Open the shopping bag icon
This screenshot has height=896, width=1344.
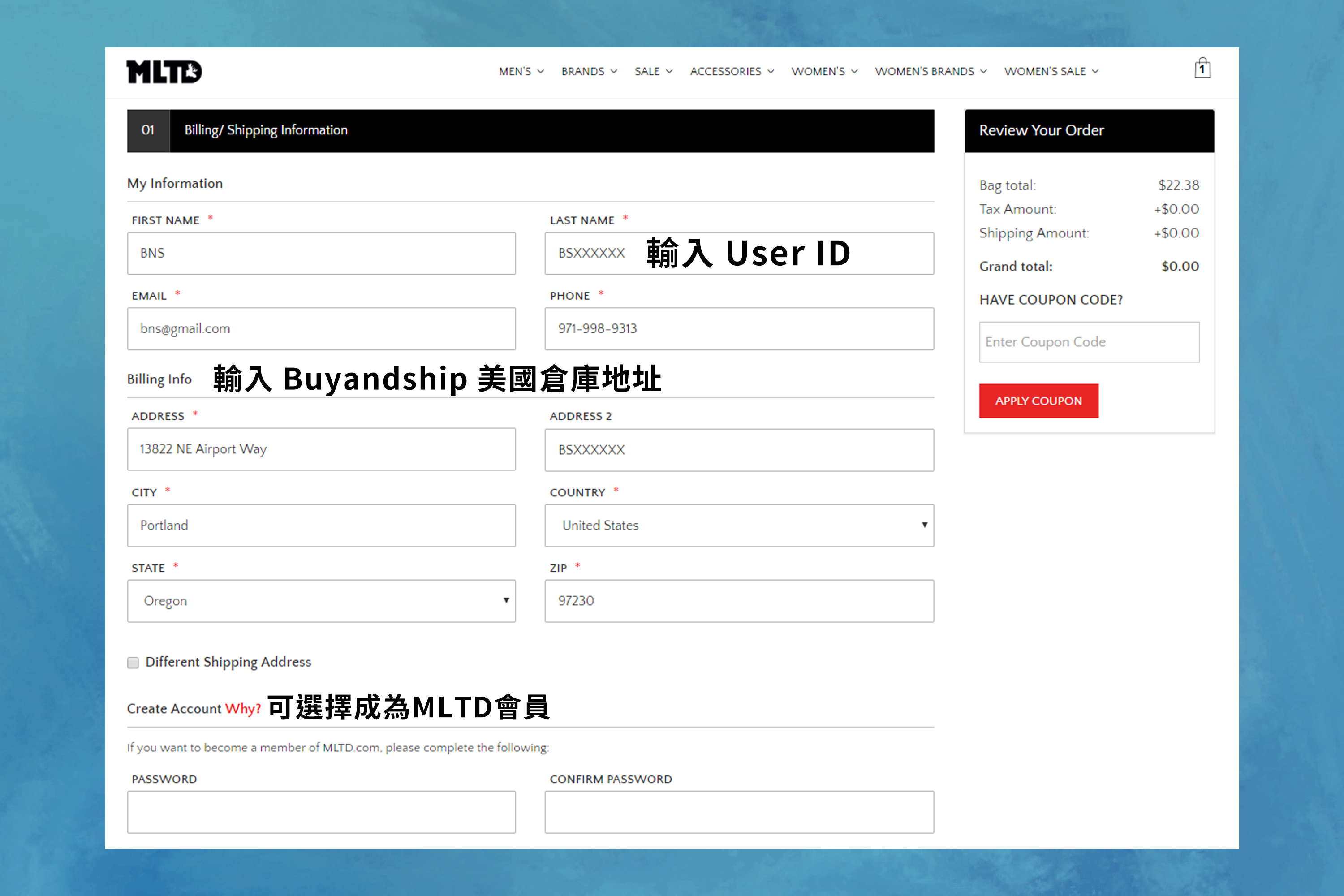click(1202, 69)
